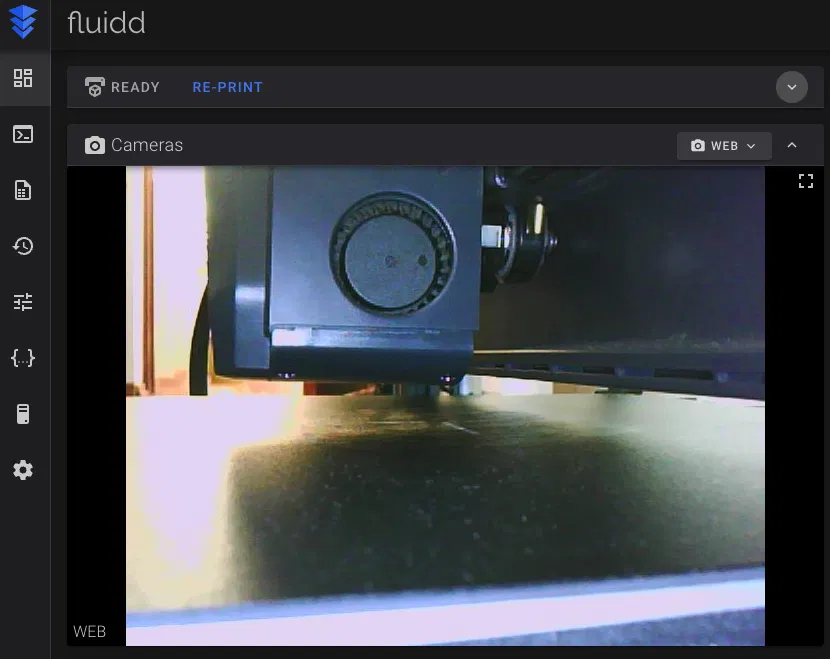830x659 pixels.
Task: Collapse the Cameras panel
Action: [792, 145]
